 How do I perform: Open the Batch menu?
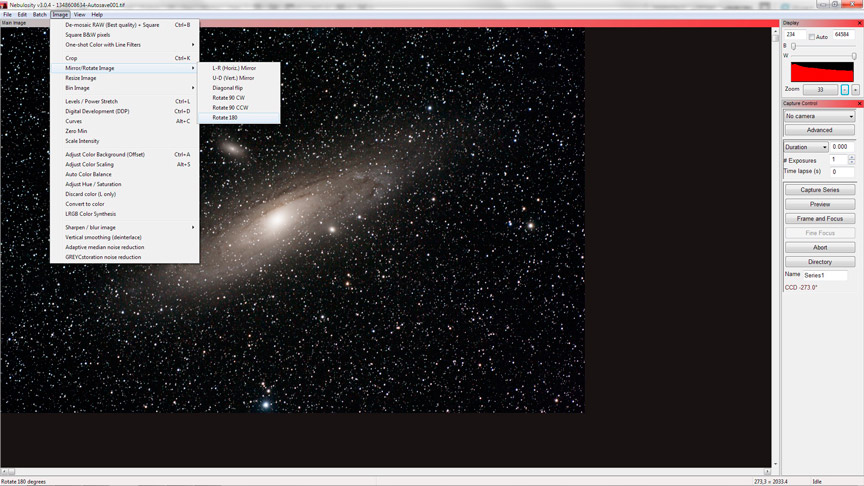tap(39, 15)
